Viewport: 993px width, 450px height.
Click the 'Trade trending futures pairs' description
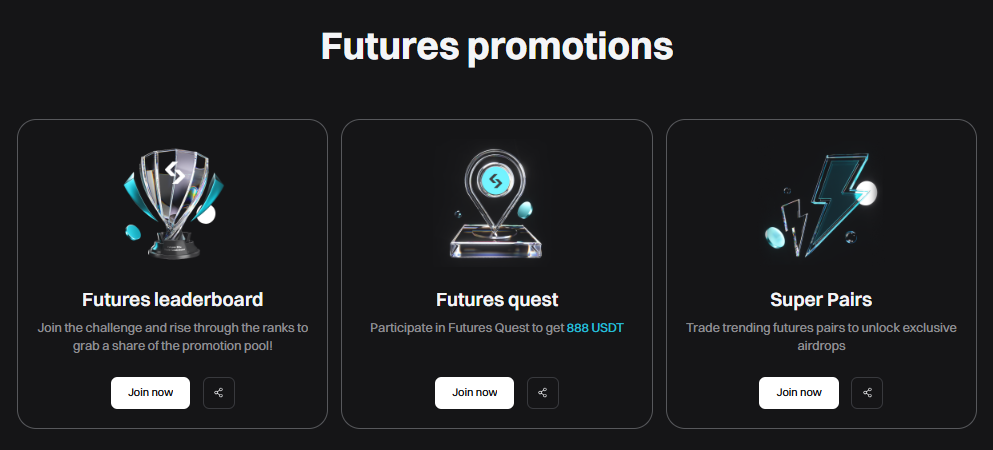(821, 336)
